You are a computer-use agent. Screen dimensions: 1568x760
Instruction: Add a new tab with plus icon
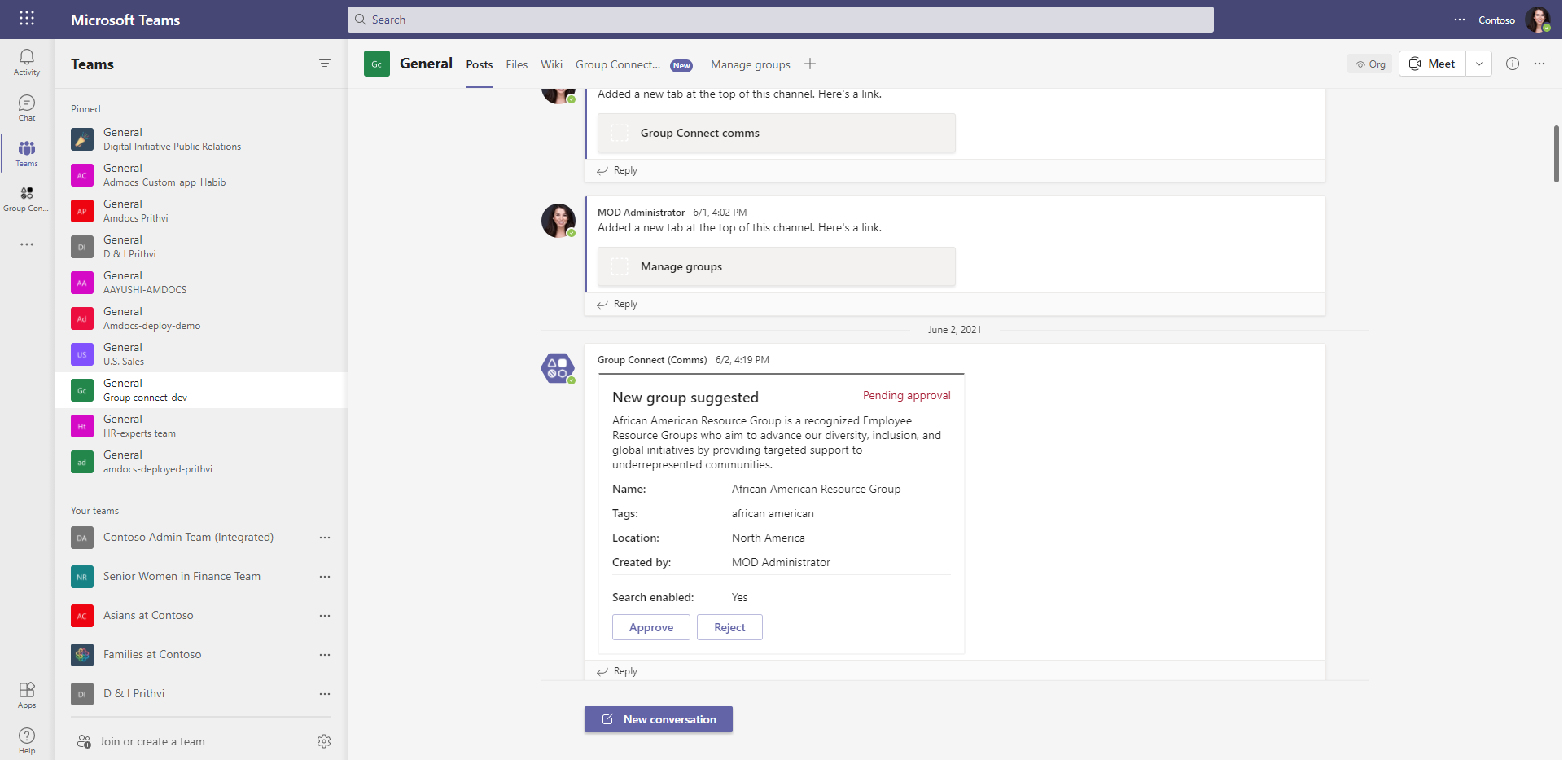tap(810, 64)
